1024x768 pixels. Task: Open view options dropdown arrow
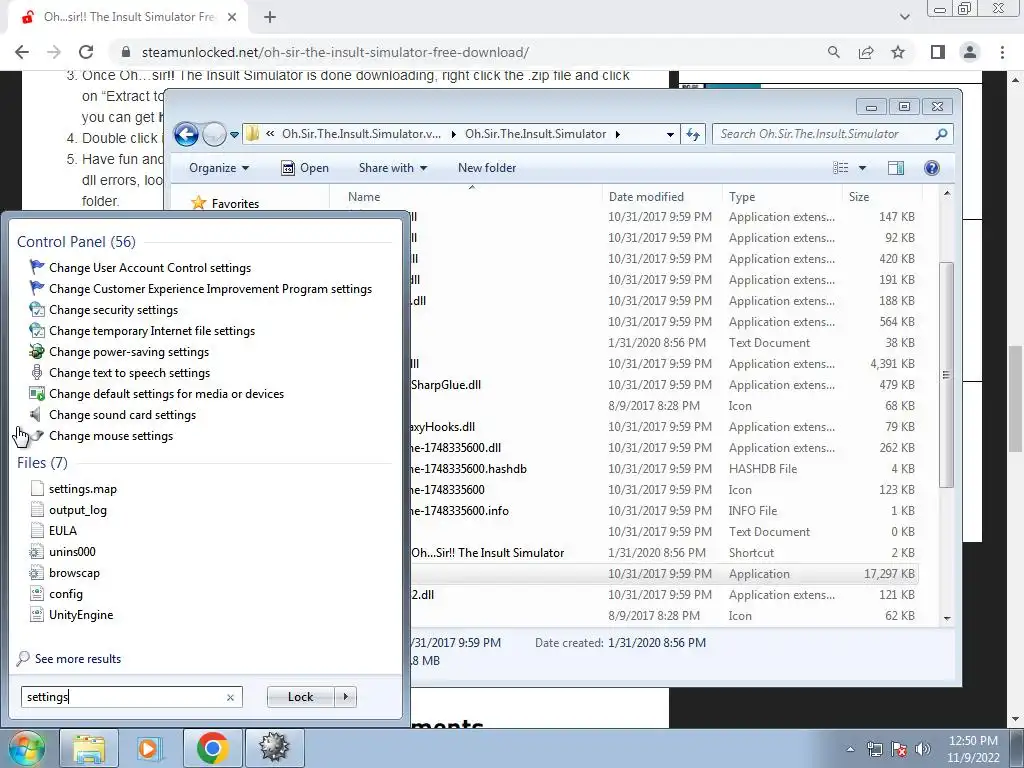862,168
